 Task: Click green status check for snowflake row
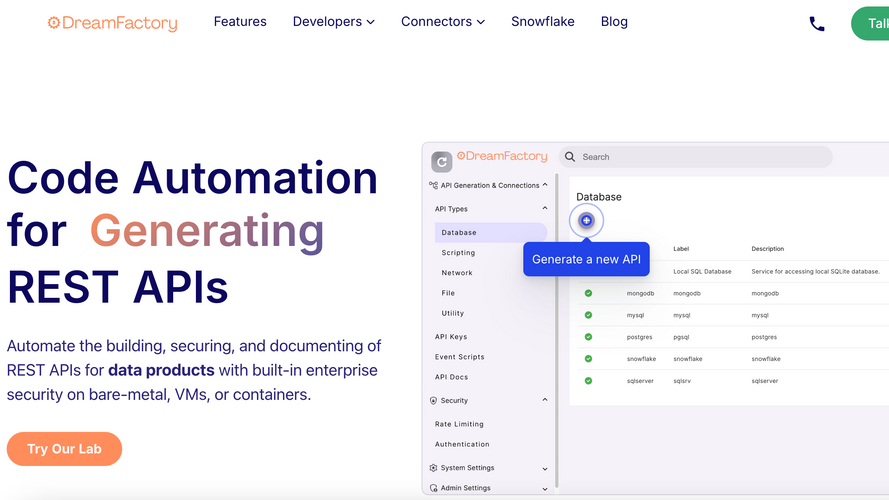click(588, 358)
